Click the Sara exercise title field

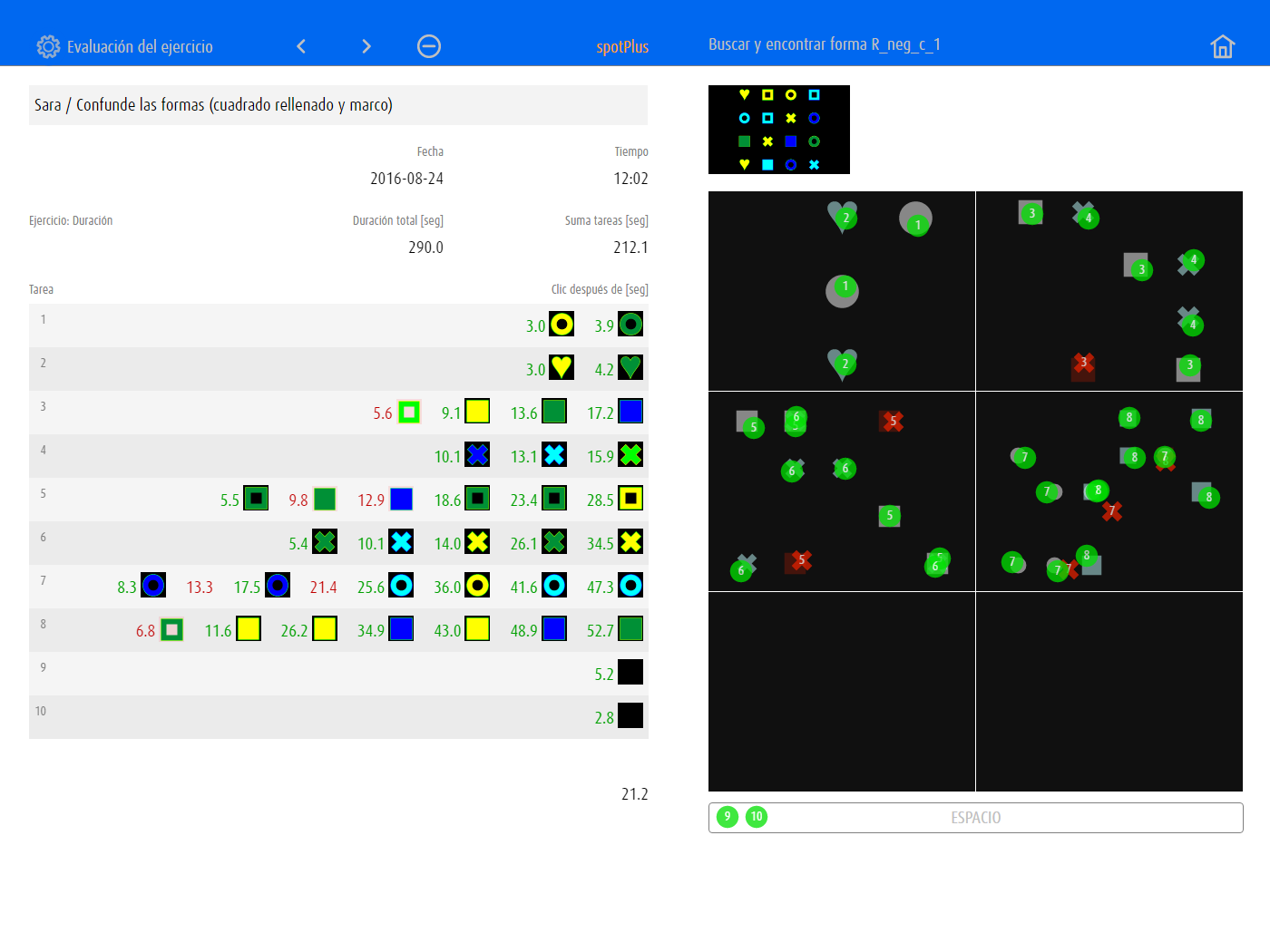tap(337, 105)
